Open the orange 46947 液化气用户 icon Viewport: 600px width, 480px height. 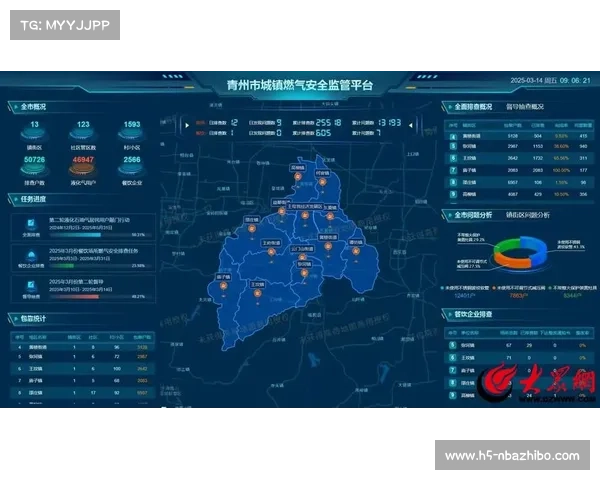pos(83,169)
